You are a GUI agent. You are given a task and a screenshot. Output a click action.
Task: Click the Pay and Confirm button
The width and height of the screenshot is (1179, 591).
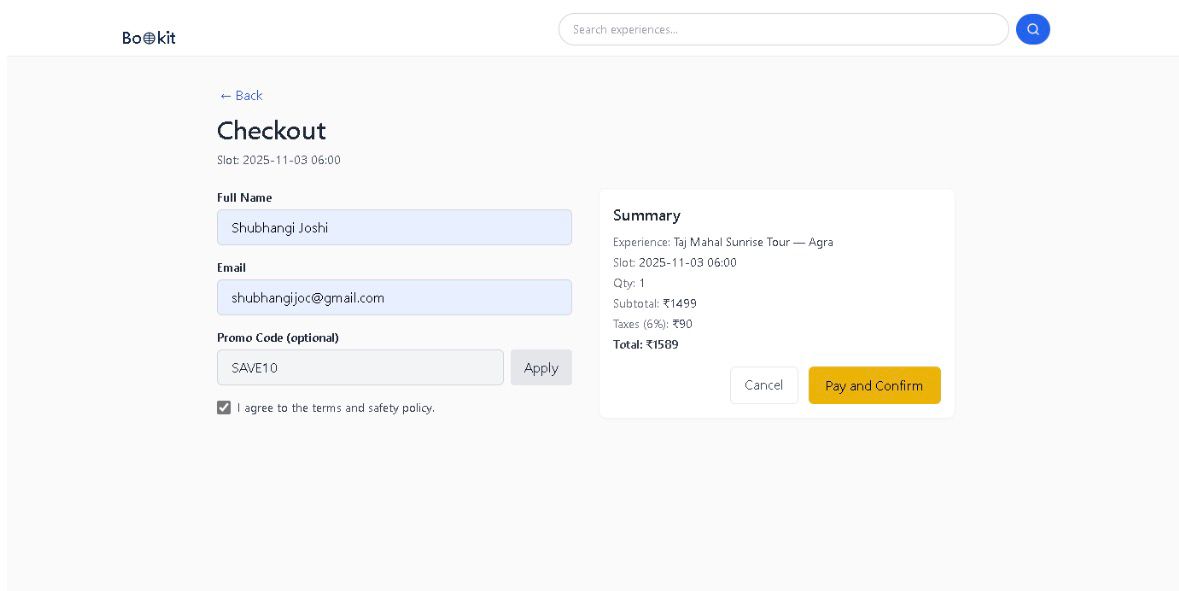coord(874,385)
